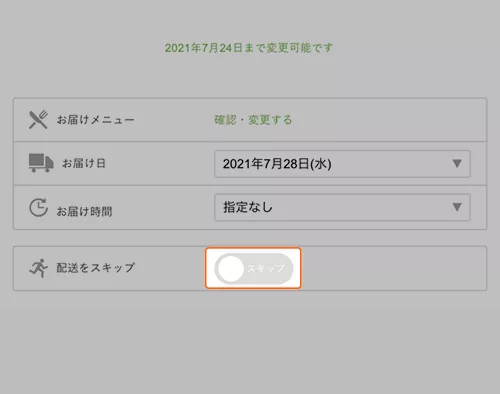Click the delivery truck icon
Image resolution: width=500 pixels, height=394 pixels.
pos(41,163)
